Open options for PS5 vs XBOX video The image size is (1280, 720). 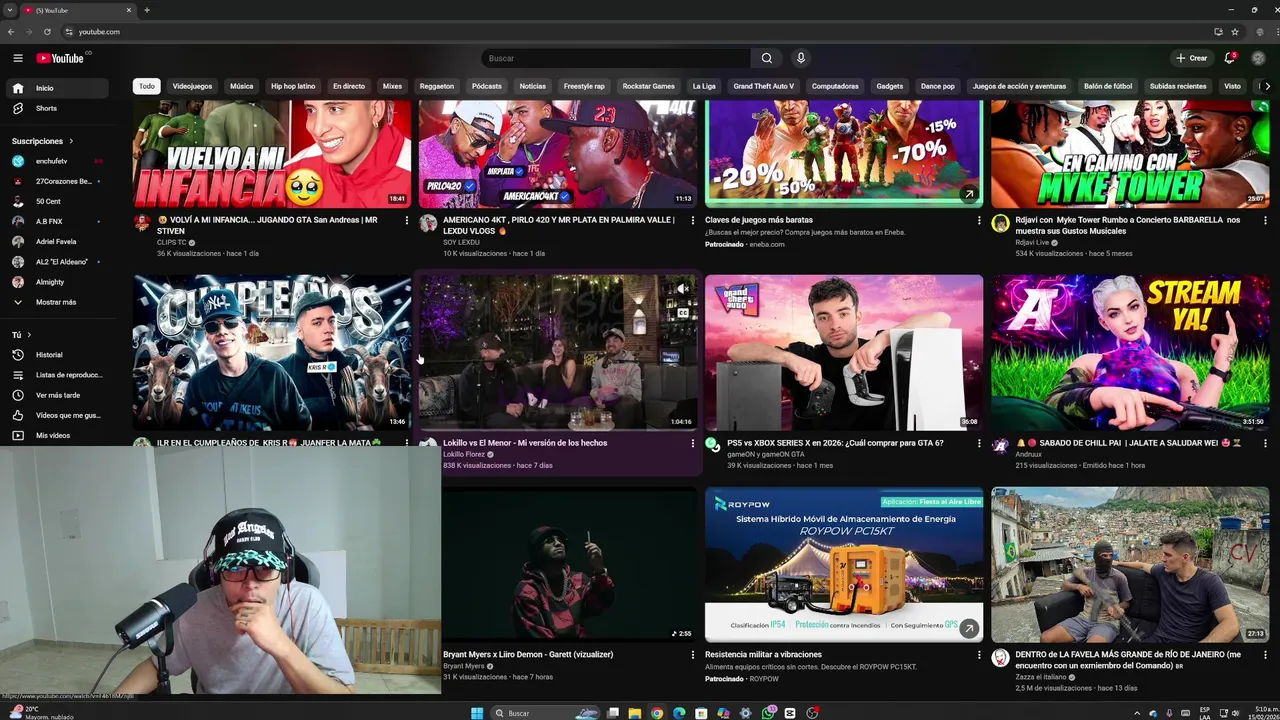click(979, 443)
